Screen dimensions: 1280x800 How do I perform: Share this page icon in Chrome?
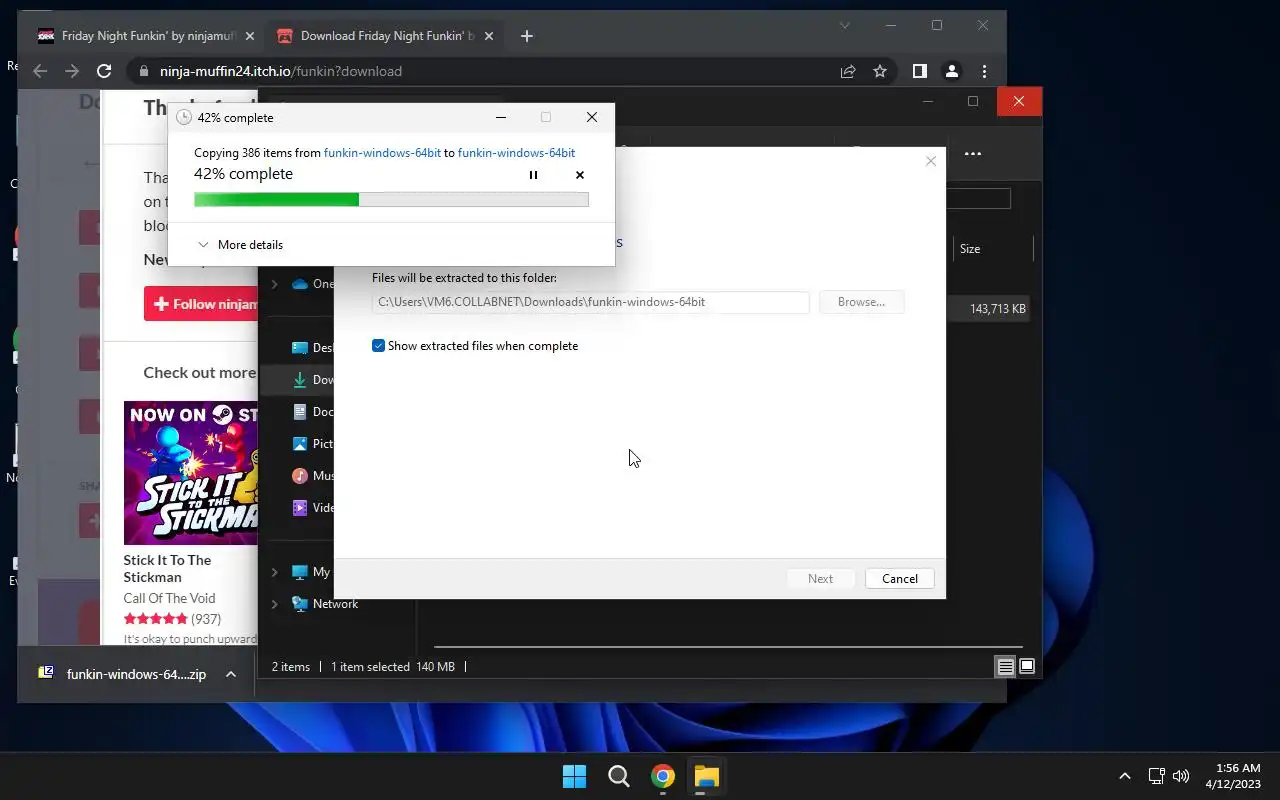(x=848, y=71)
